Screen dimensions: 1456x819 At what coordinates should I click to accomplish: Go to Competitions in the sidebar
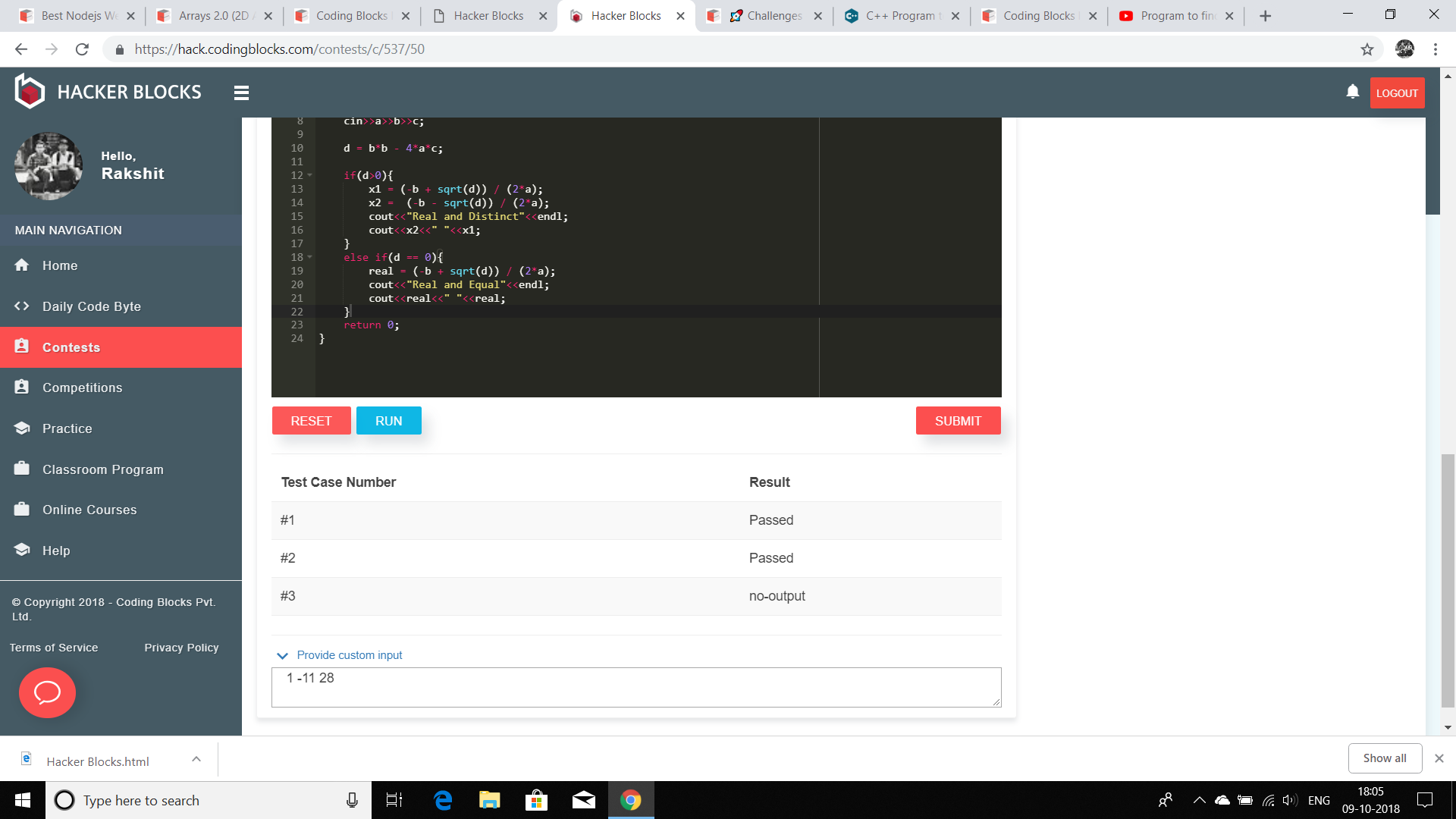point(121,388)
